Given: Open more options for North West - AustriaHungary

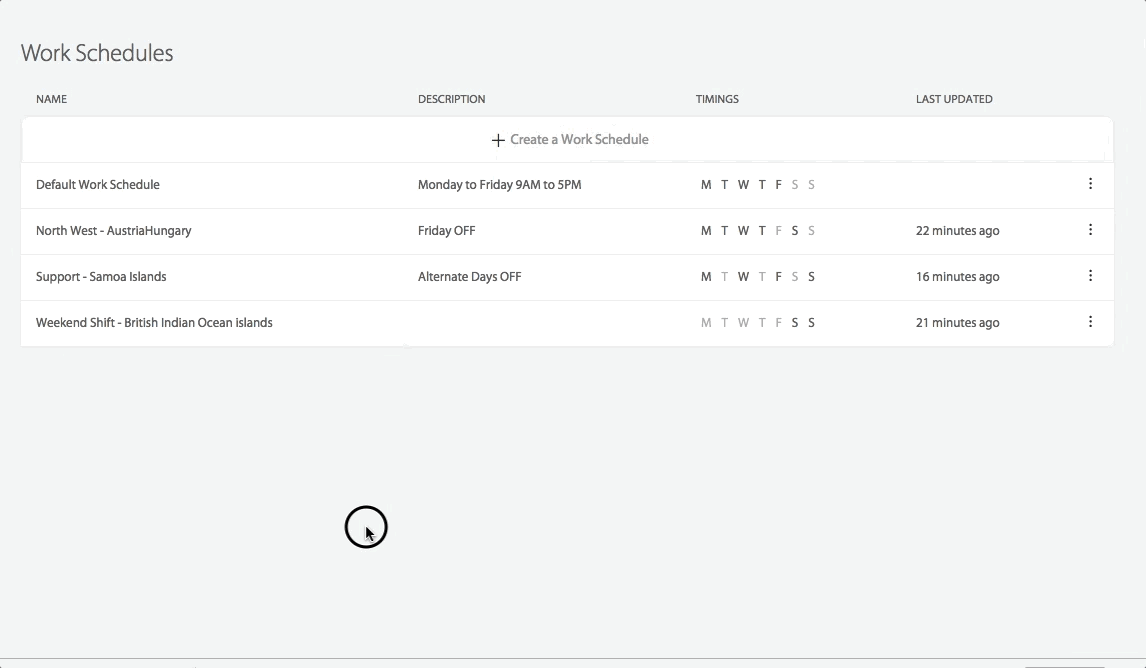Looking at the screenshot, I should point(1090,230).
